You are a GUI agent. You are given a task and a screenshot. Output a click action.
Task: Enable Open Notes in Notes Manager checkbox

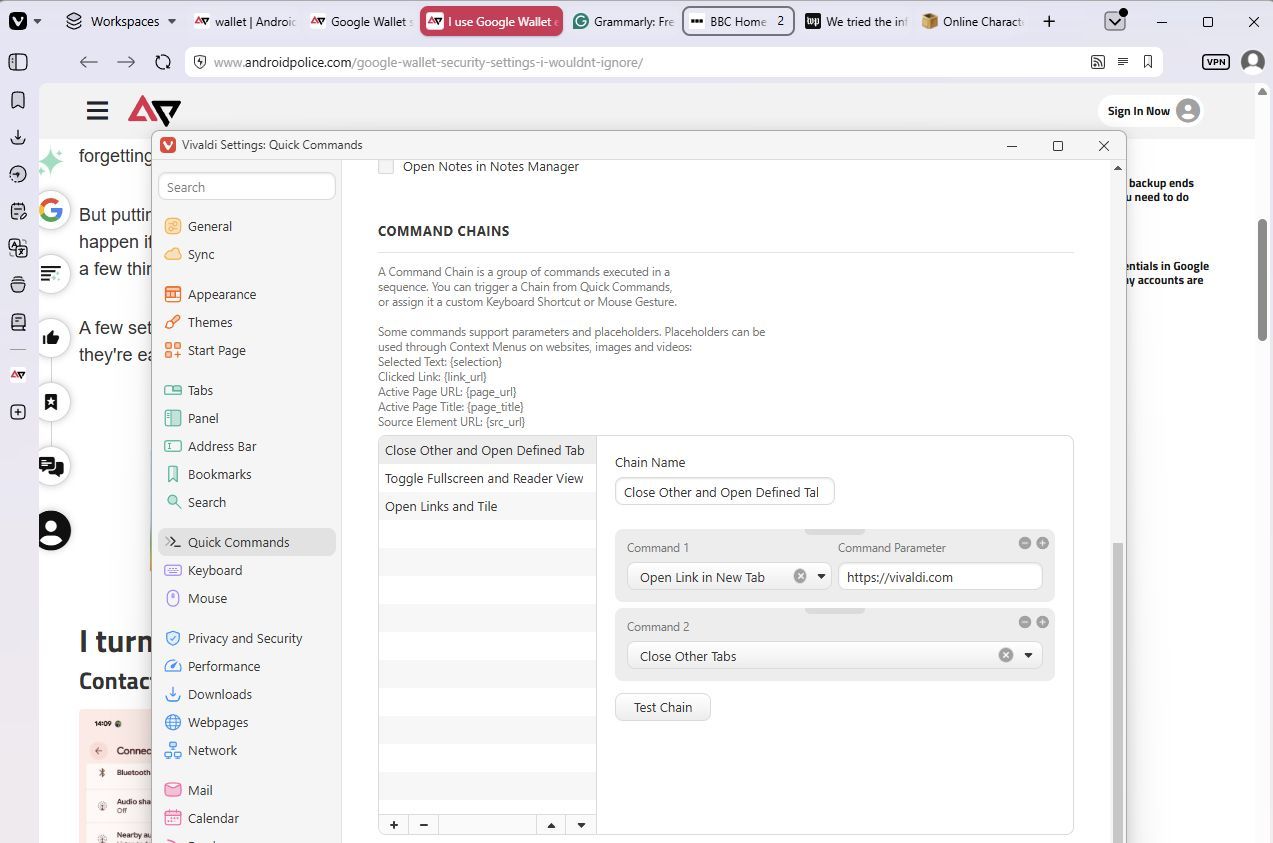386,167
